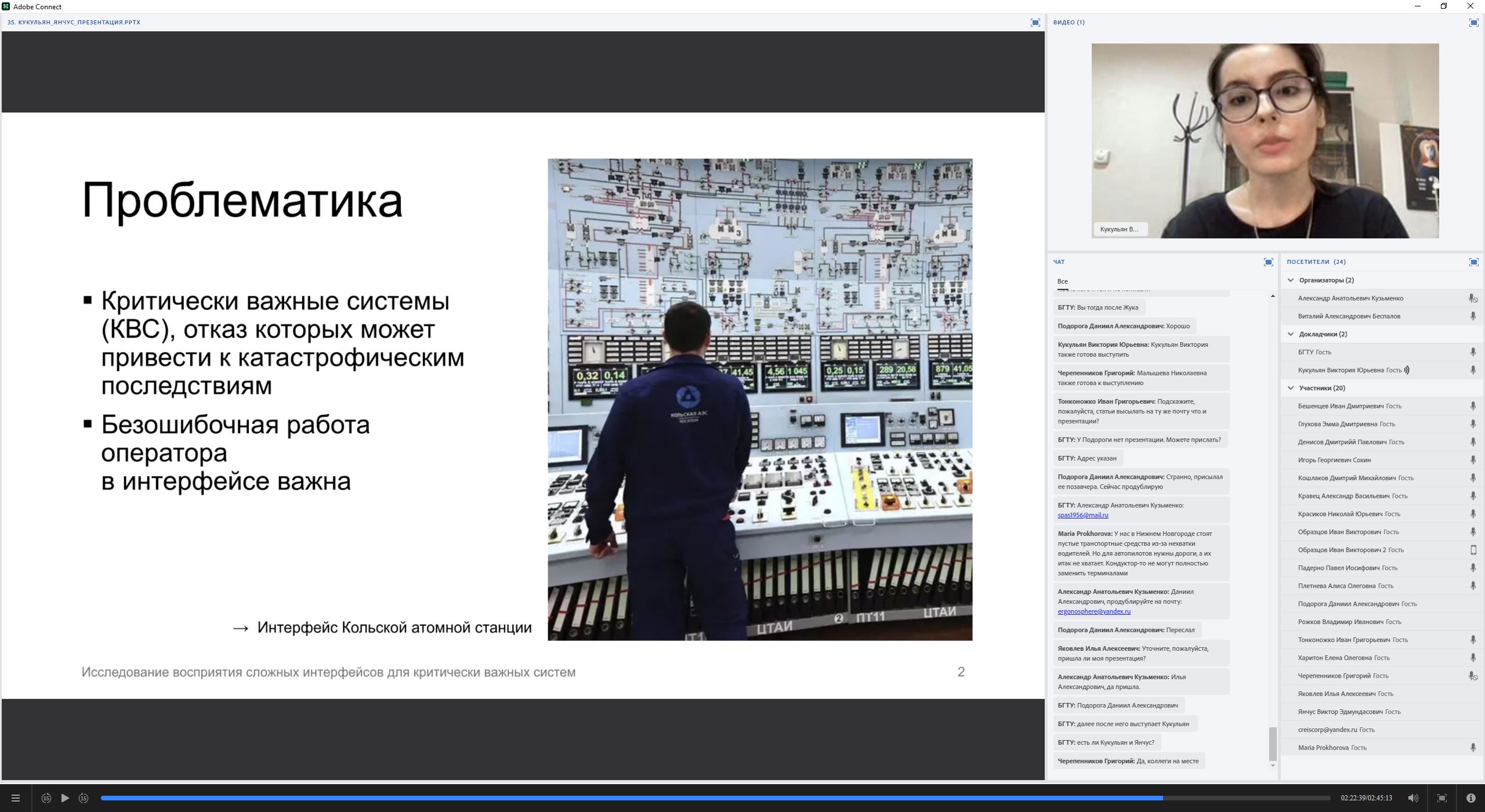Click the 02:22:39/02:45:13 time display
The image size is (1485, 812).
point(1366,798)
